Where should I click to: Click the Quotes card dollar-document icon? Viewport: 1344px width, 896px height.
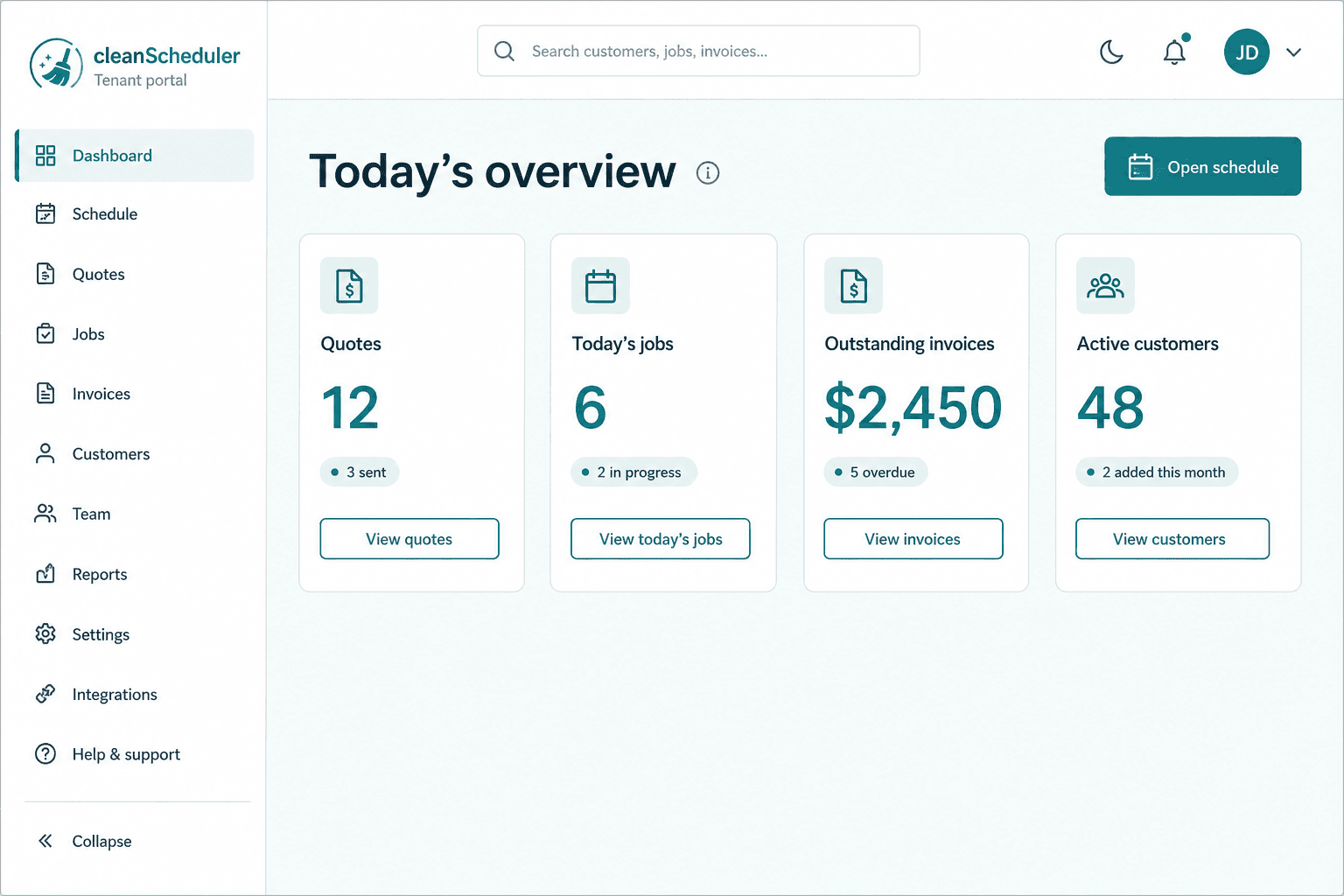pos(349,285)
